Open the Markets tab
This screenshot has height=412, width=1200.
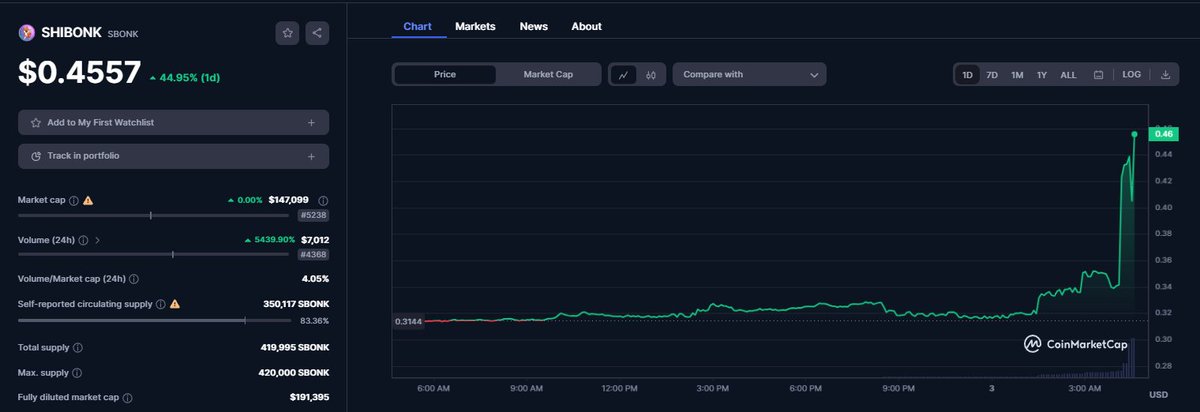pos(475,26)
